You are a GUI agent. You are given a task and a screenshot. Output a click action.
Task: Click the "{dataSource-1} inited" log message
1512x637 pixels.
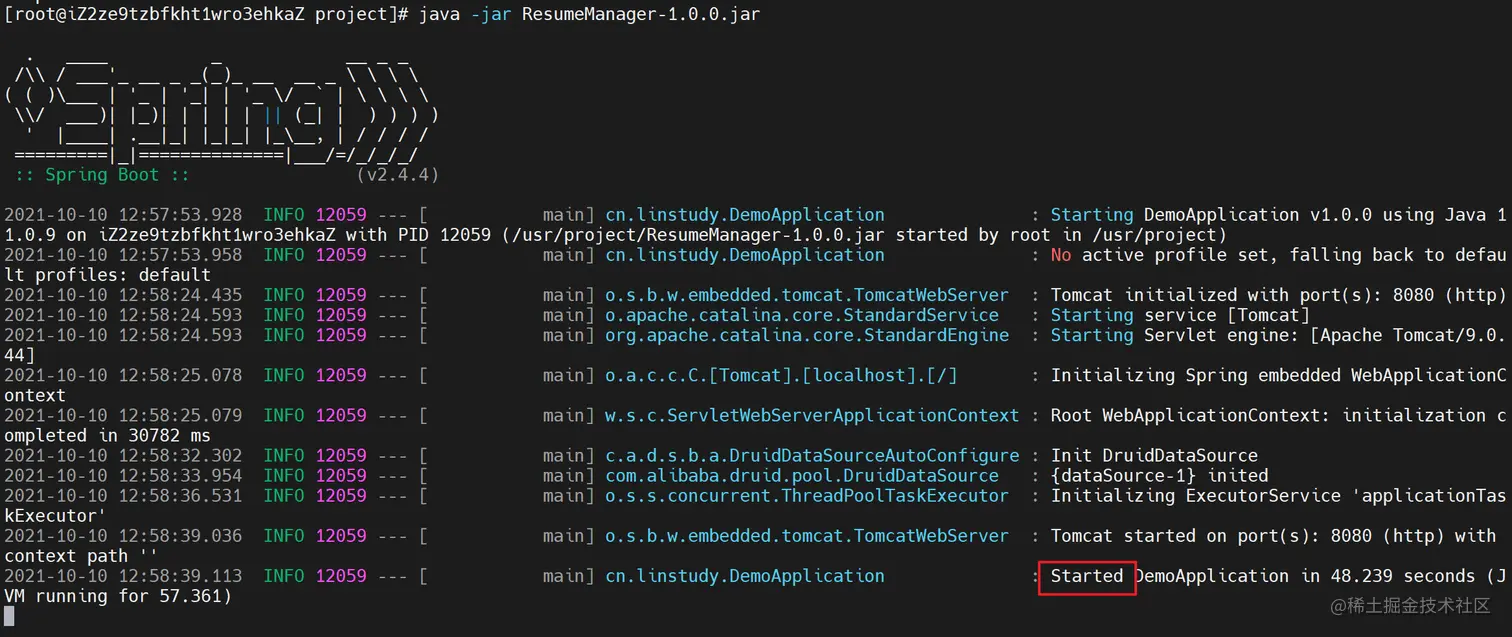1159,476
